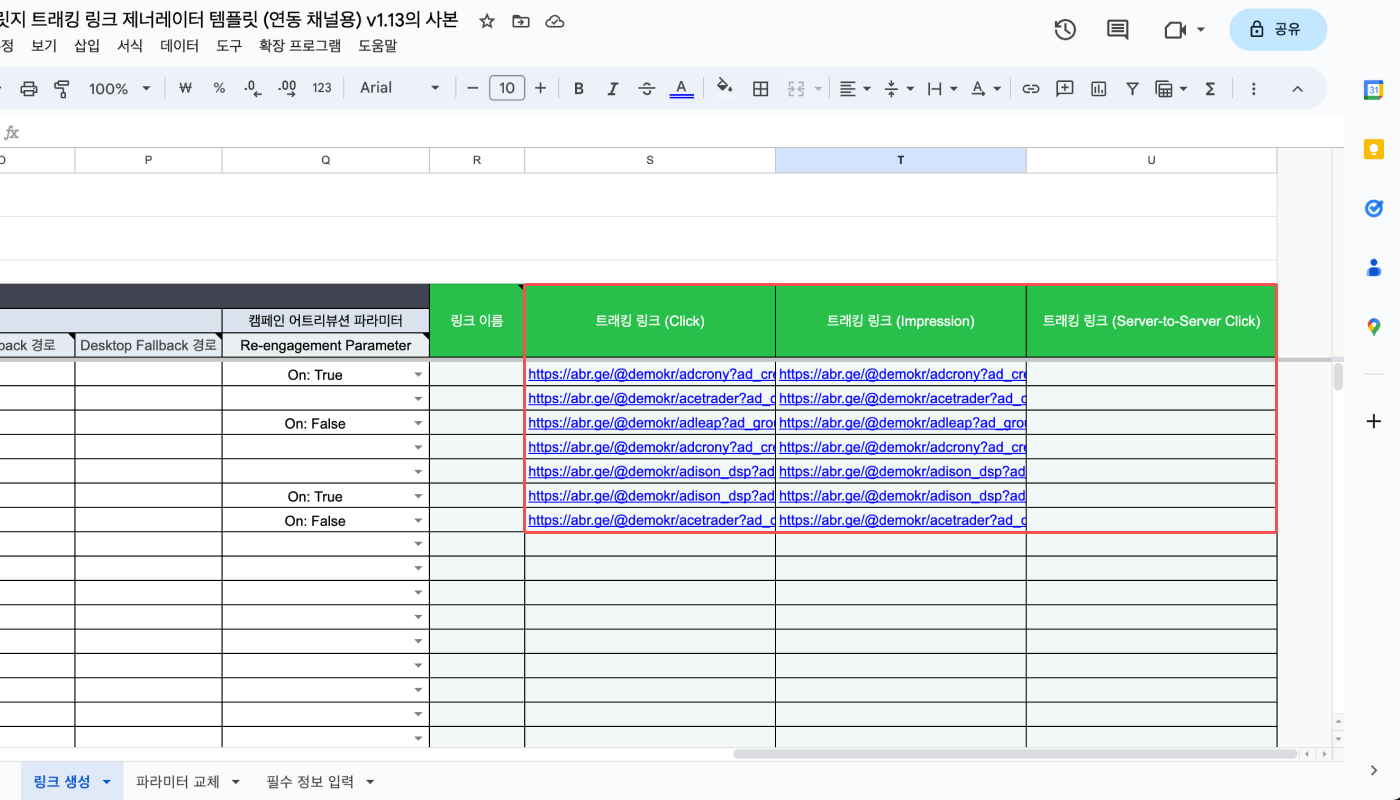Image resolution: width=1400 pixels, height=800 pixels.
Task: Star this spreadsheet document
Action: (x=487, y=21)
